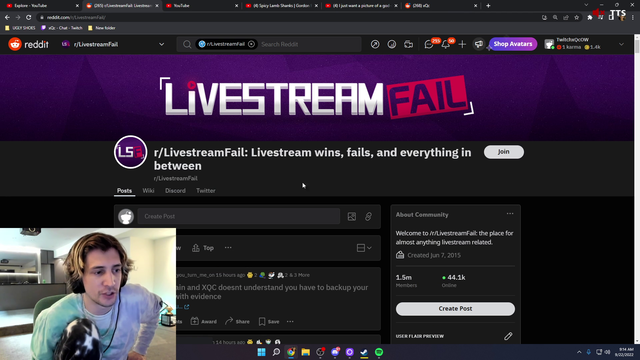Click the browser address bar
Image resolution: width=640 pixels, height=360 pixels.
(x=286, y=18)
